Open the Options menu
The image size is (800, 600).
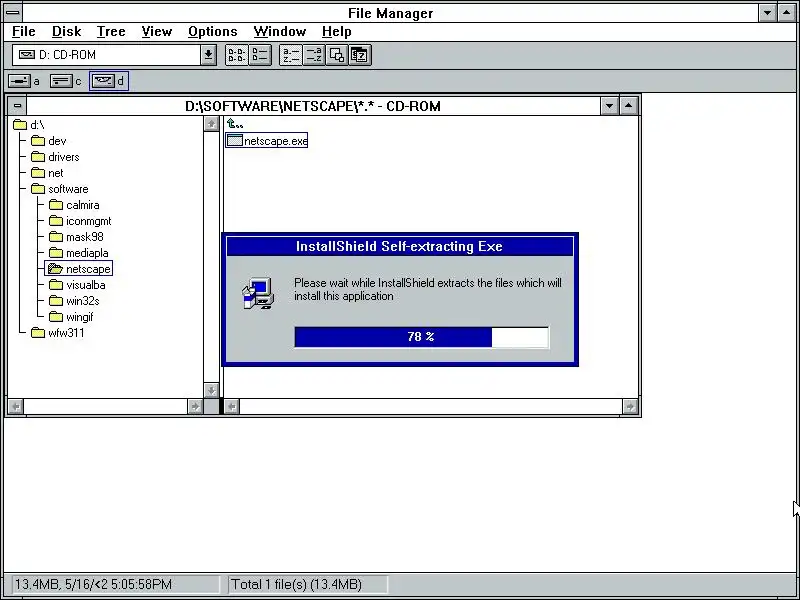[213, 32]
